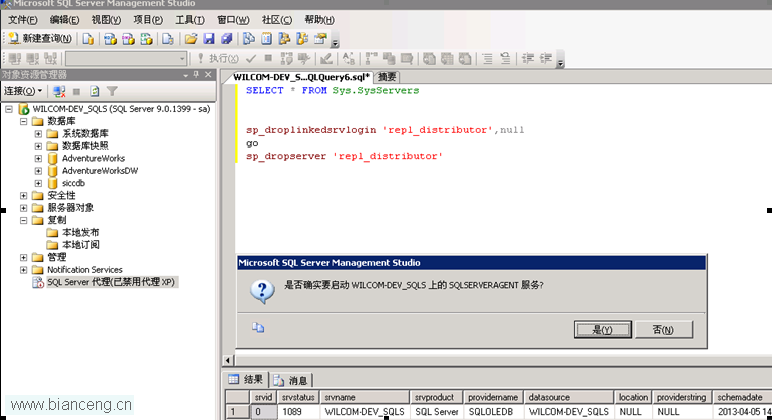Open the Window (窗口) menu

(x=233, y=20)
